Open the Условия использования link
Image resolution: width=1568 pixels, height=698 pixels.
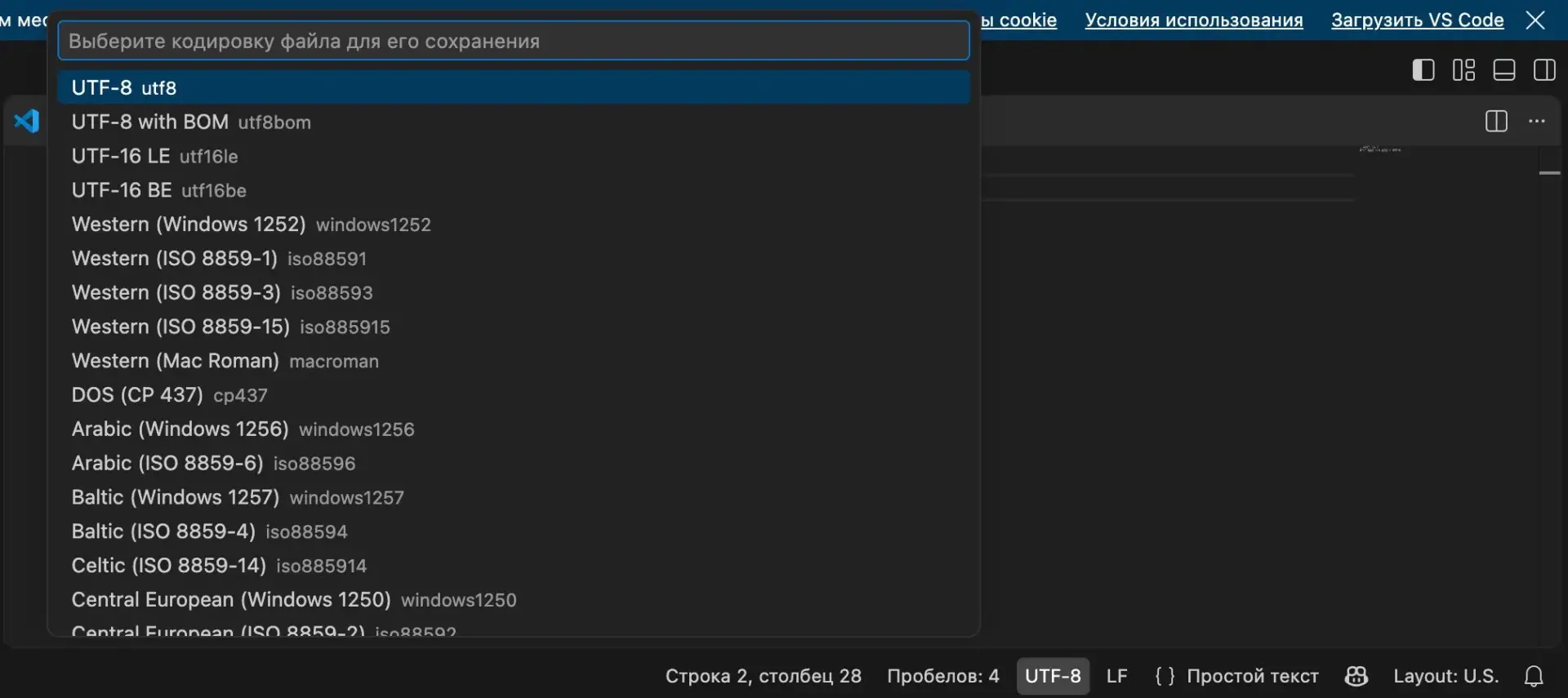click(1194, 20)
